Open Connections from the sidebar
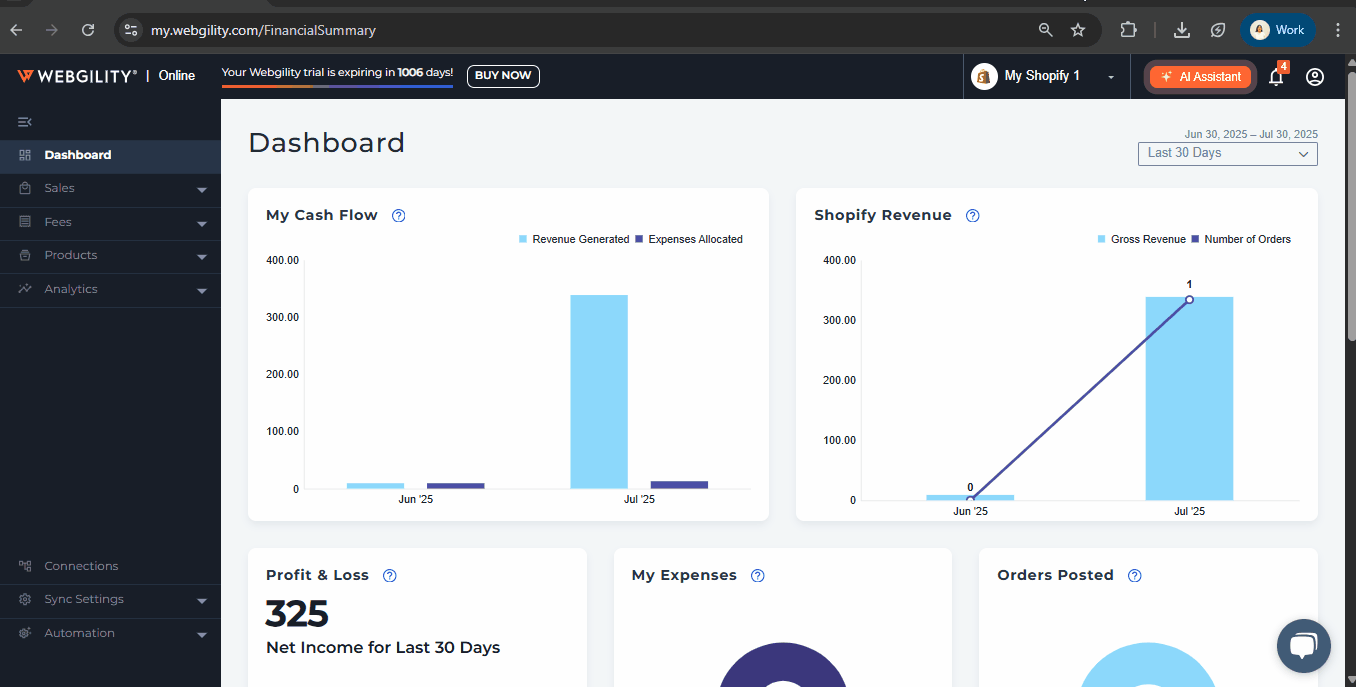This screenshot has width=1356, height=687. coord(81,566)
